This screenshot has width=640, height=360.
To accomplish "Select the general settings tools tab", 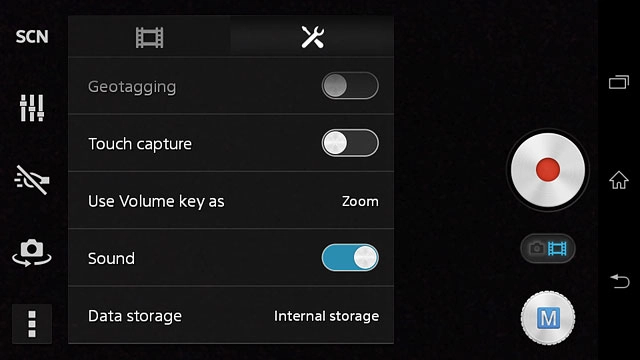I will coord(312,37).
